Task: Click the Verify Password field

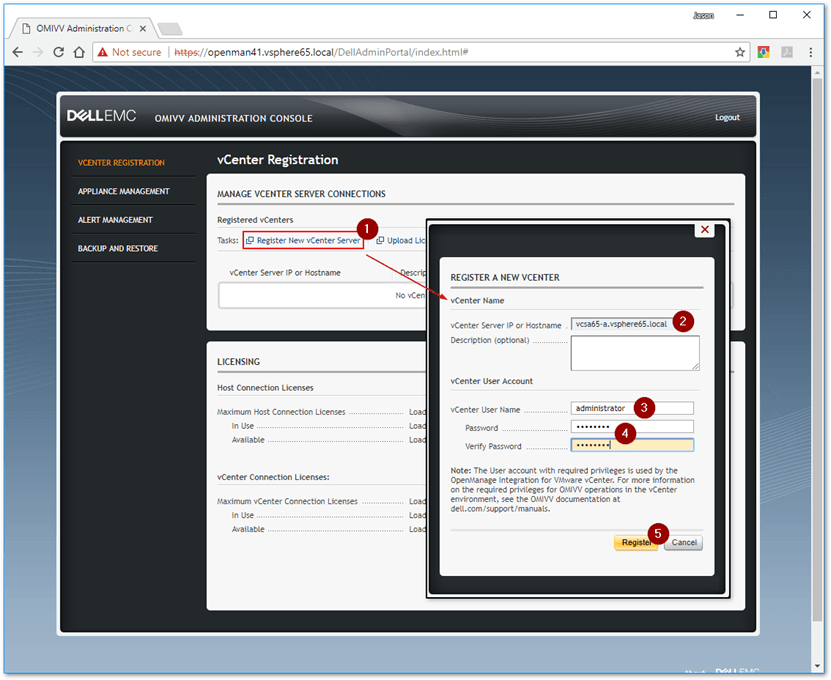Action: pyautogui.click(x=632, y=445)
